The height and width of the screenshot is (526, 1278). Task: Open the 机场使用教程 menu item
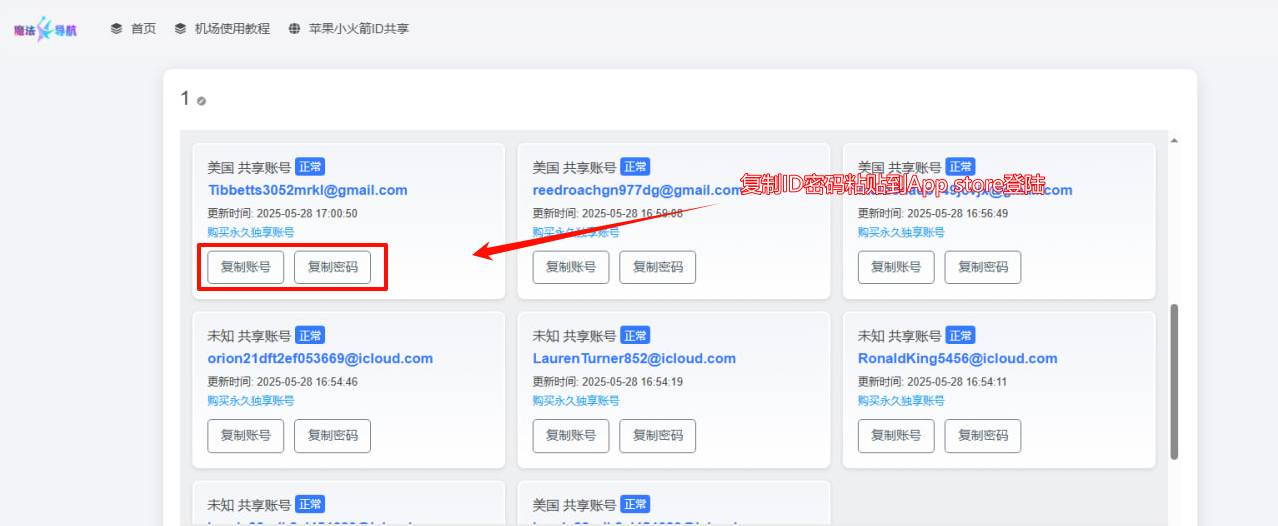(x=232, y=29)
